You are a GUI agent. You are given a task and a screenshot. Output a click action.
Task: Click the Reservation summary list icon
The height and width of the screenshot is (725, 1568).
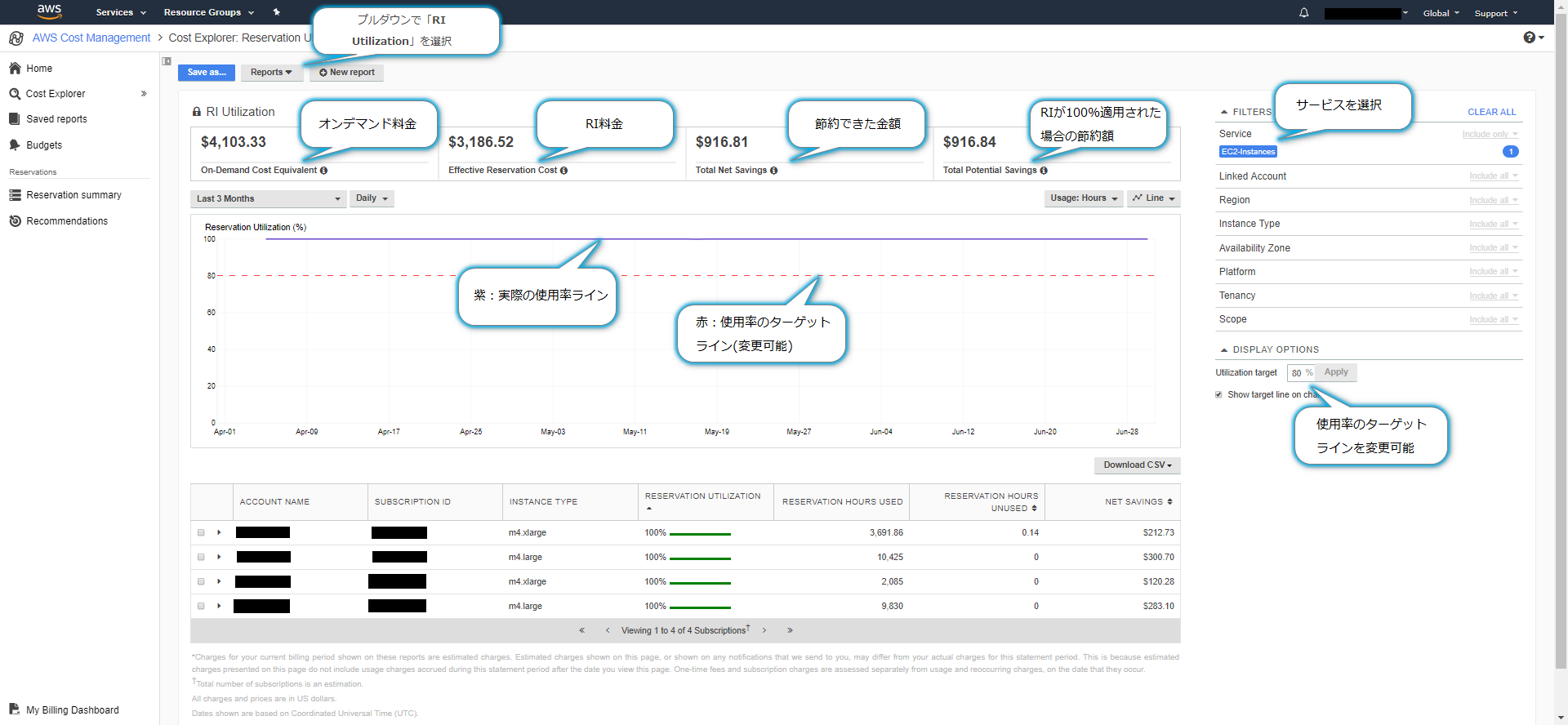point(15,195)
